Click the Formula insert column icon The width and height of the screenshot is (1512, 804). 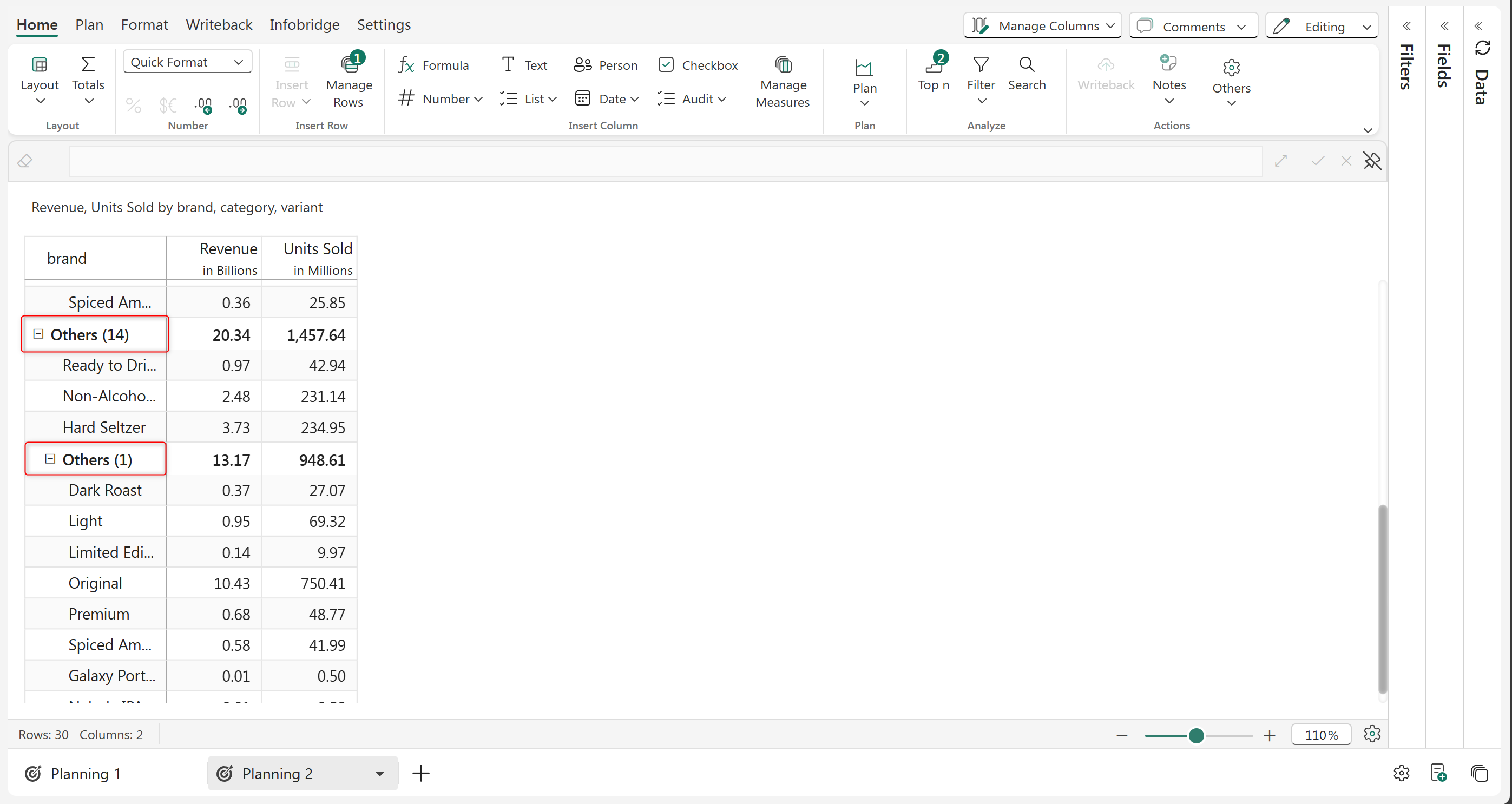click(x=406, y=65)
